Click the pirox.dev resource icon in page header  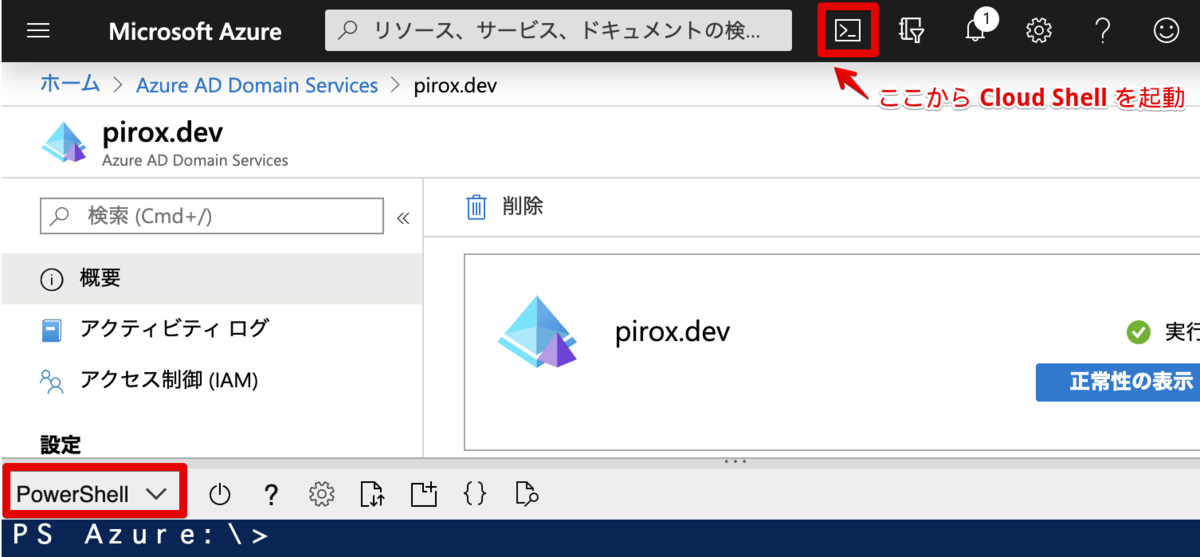pos(65,143)
